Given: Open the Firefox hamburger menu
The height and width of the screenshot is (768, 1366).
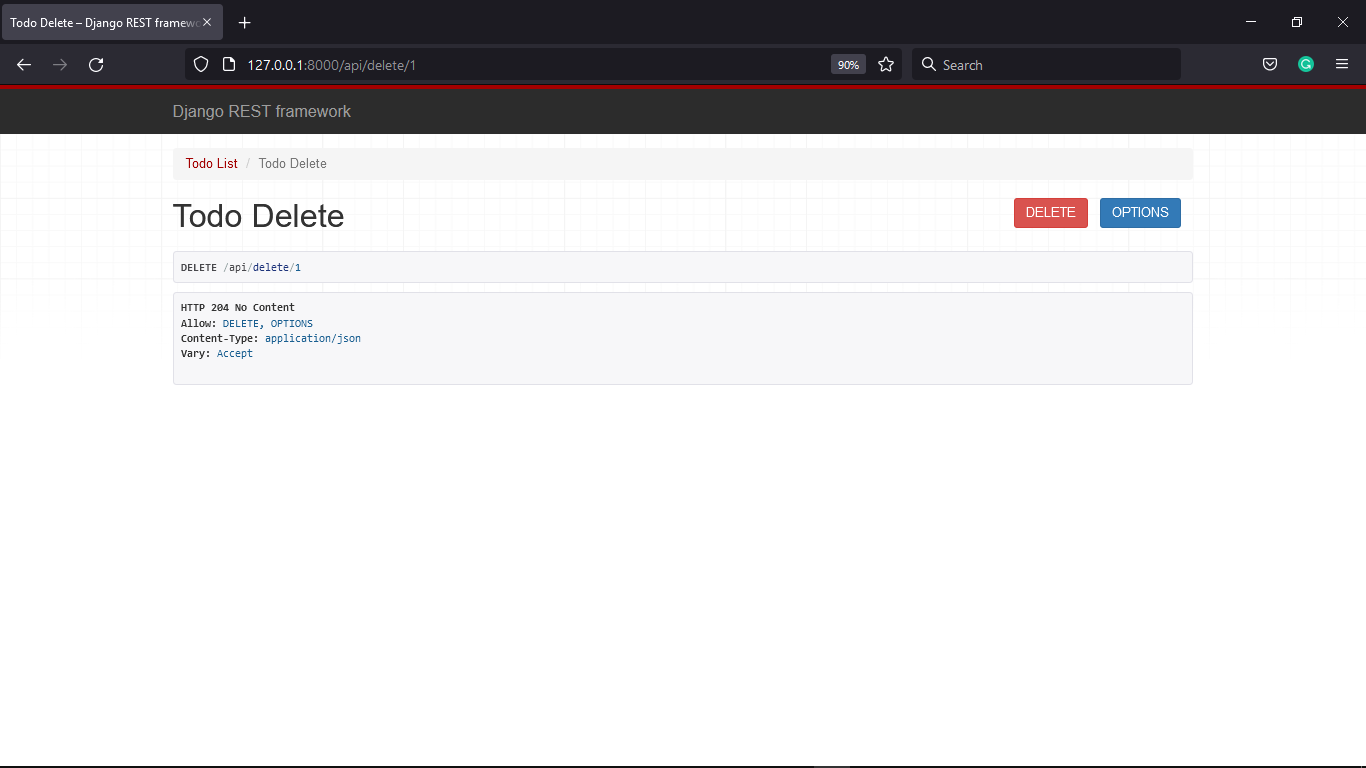Looking at the screenshot, I should coord(1342,65).
